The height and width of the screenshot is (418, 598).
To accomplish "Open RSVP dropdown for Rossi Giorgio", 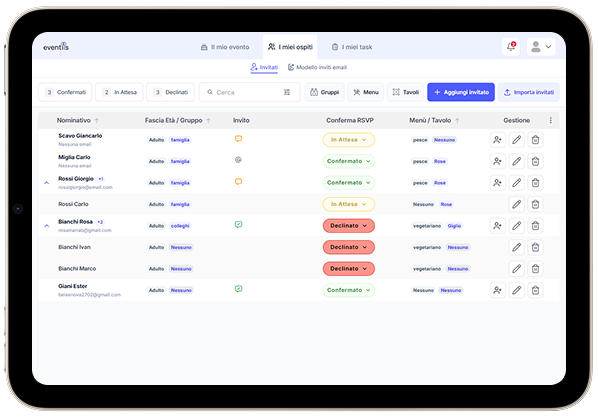I will pos(349,183).
